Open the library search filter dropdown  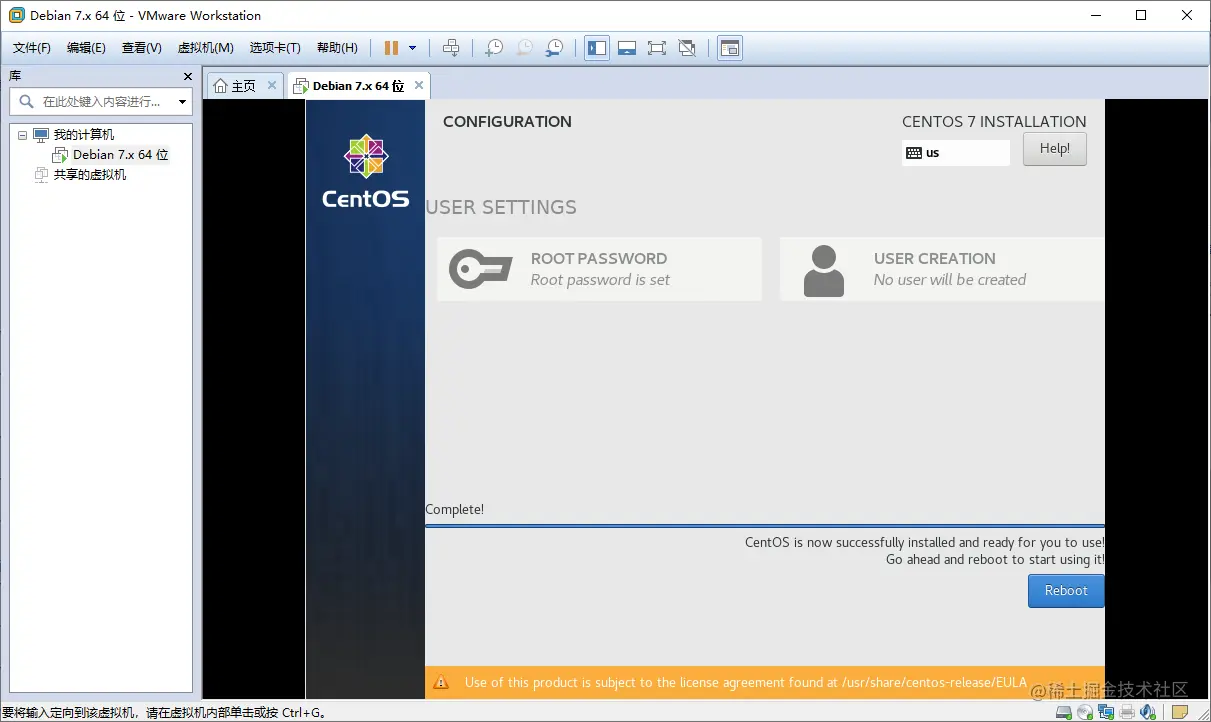coord(182,101)
